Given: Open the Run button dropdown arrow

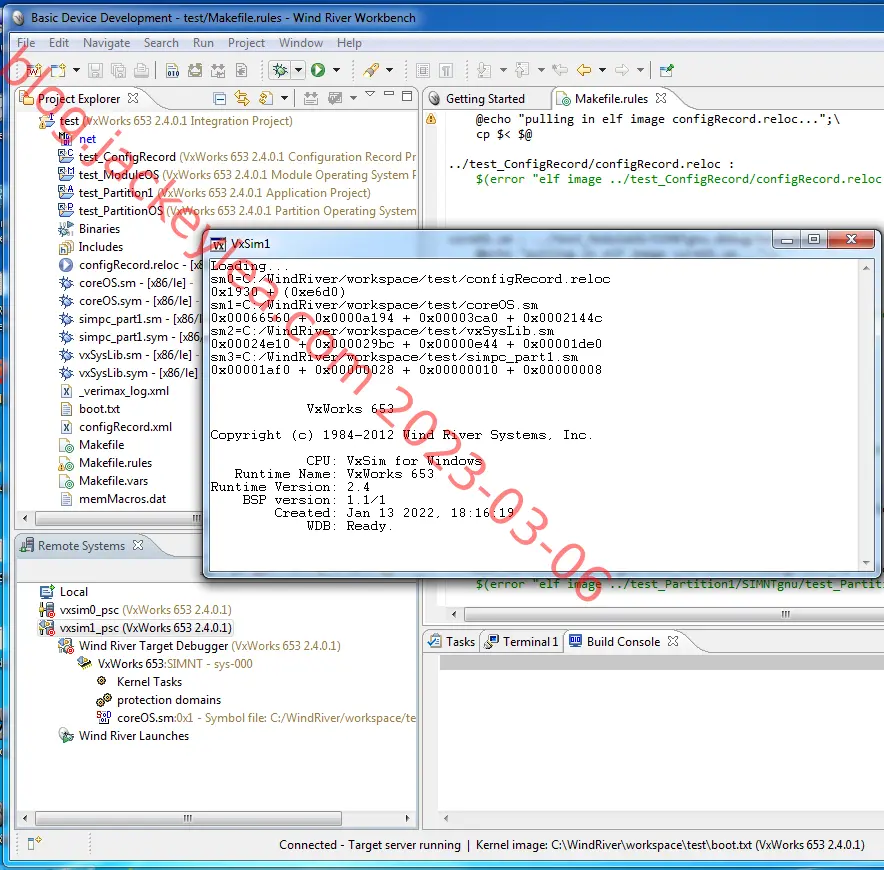Looking at the screenshot, I should coord(337,70).
